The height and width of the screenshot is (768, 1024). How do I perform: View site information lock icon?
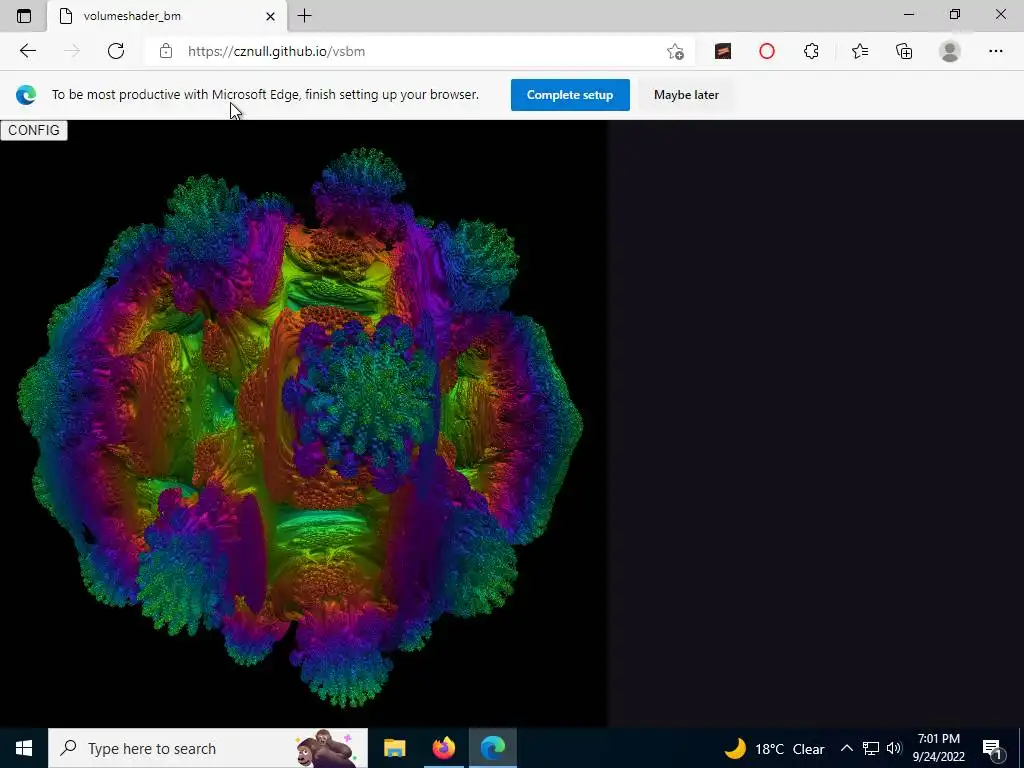click(166, 51)
